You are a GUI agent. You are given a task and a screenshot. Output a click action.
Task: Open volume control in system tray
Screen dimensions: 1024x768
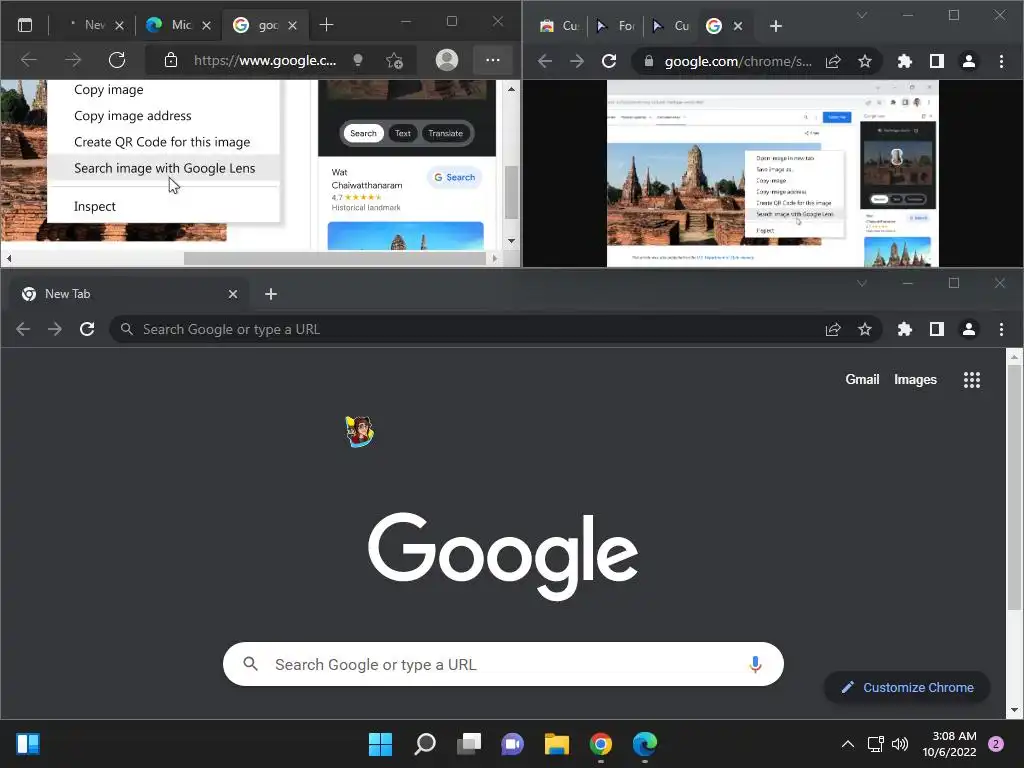900,744
